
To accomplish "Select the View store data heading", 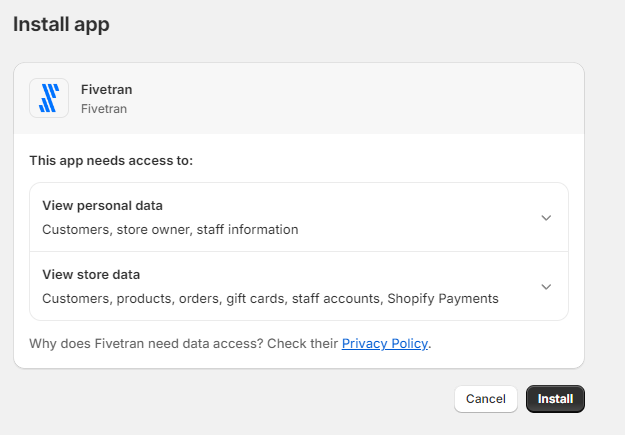I will (x=91, y=275).
